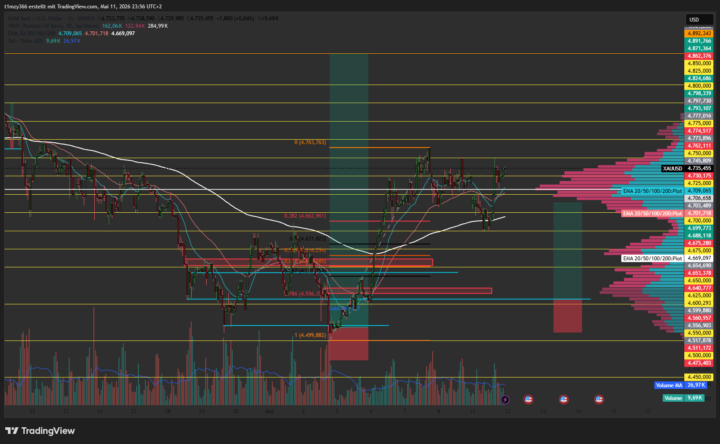
Task: Click the green 4.688,118 price label
Action: pyautogui.click(x=699, y=236)
